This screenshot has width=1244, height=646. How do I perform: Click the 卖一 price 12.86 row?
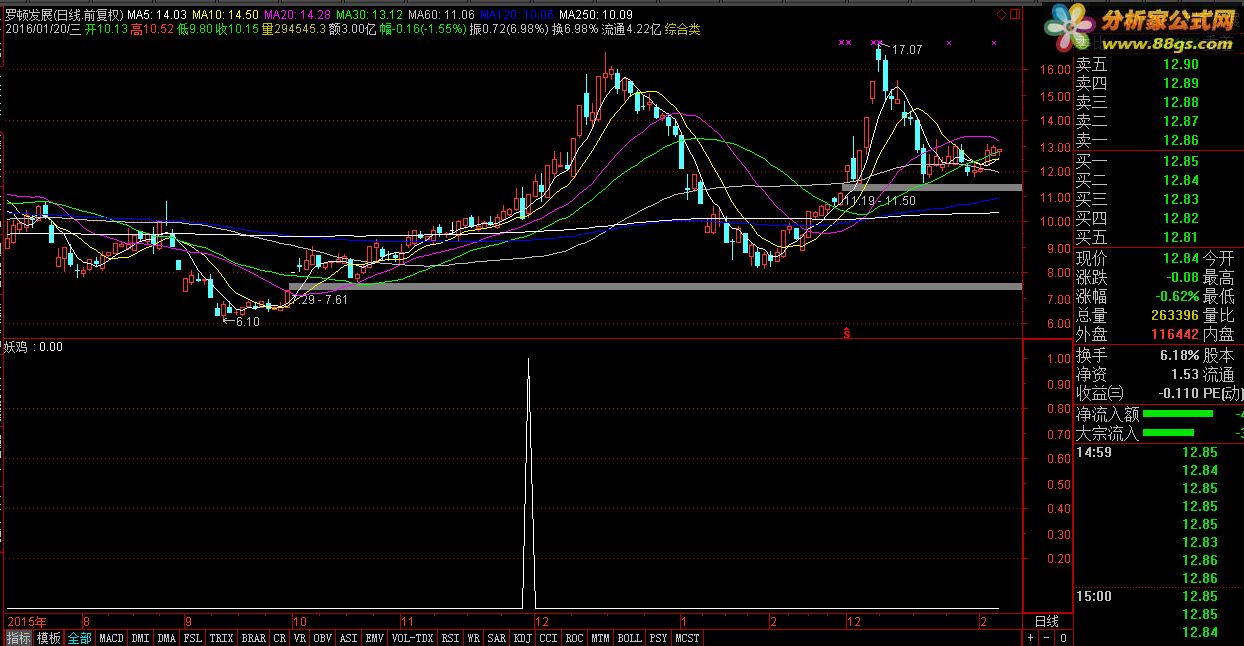pos(1158,141)
